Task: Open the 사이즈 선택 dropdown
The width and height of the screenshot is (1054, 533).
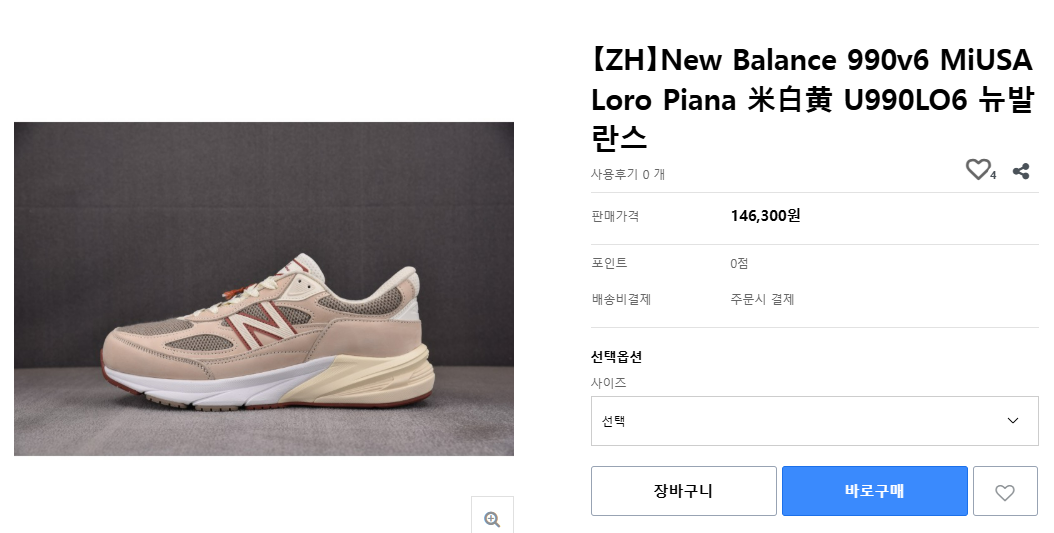Action: (x=814, y=421)
